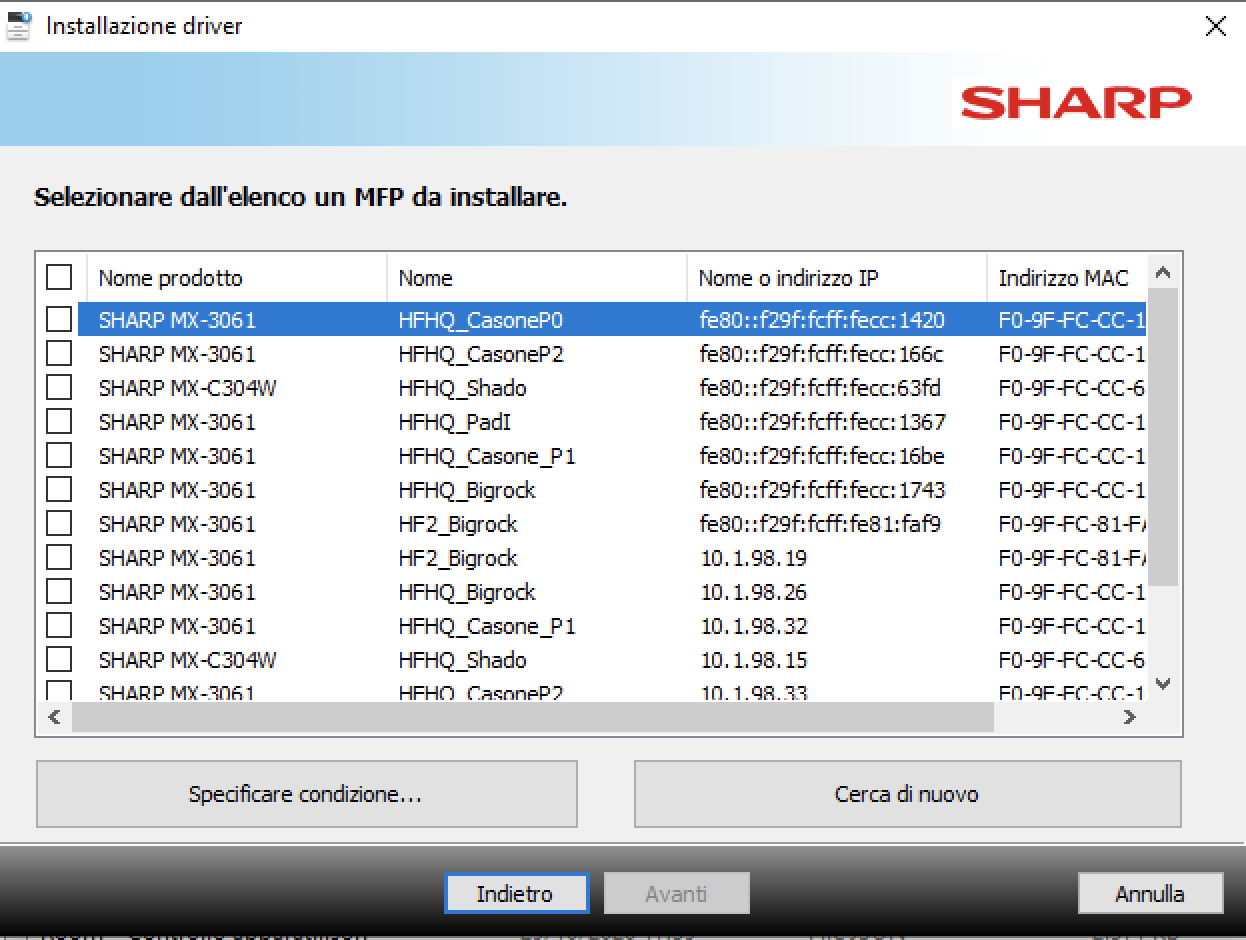The image size is (1246, 940).
Task: Select the HFHQ_CasoneP0 name cell
Action: [481, 320]
